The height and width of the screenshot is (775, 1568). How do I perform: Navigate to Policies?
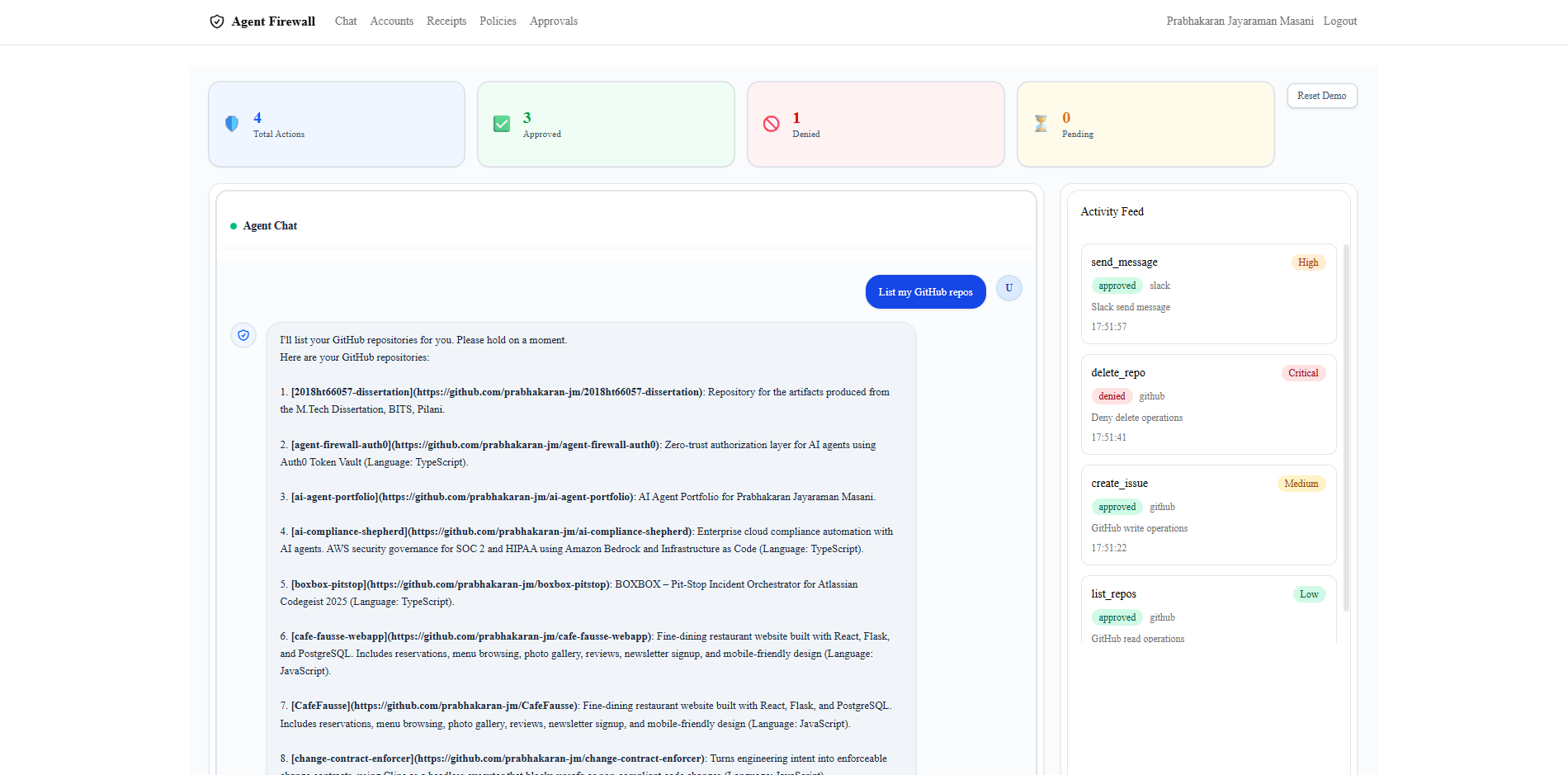point(498,21)
